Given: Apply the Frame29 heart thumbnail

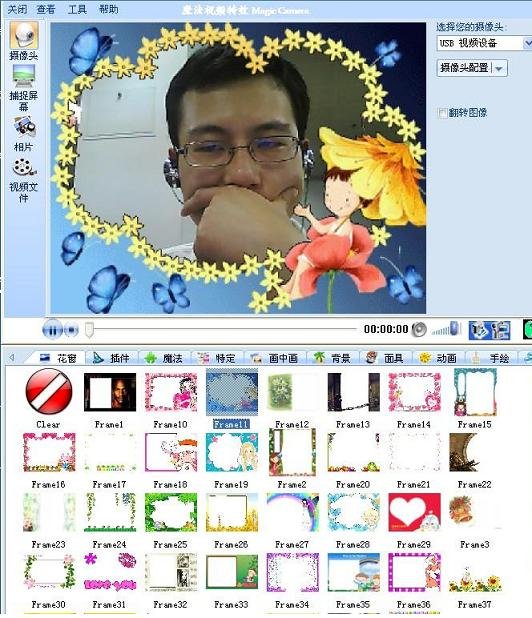Looking at the screenshot, I should tap(415, 512).
